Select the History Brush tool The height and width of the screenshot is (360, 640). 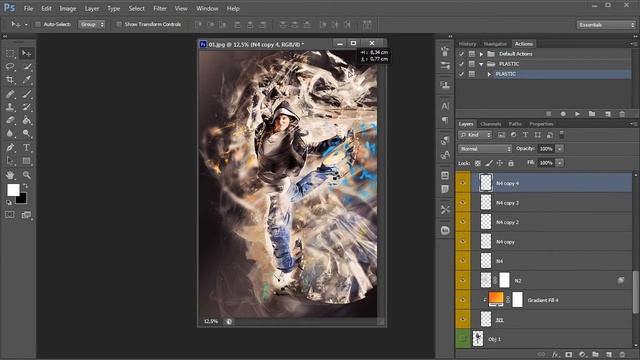(27, 107)
